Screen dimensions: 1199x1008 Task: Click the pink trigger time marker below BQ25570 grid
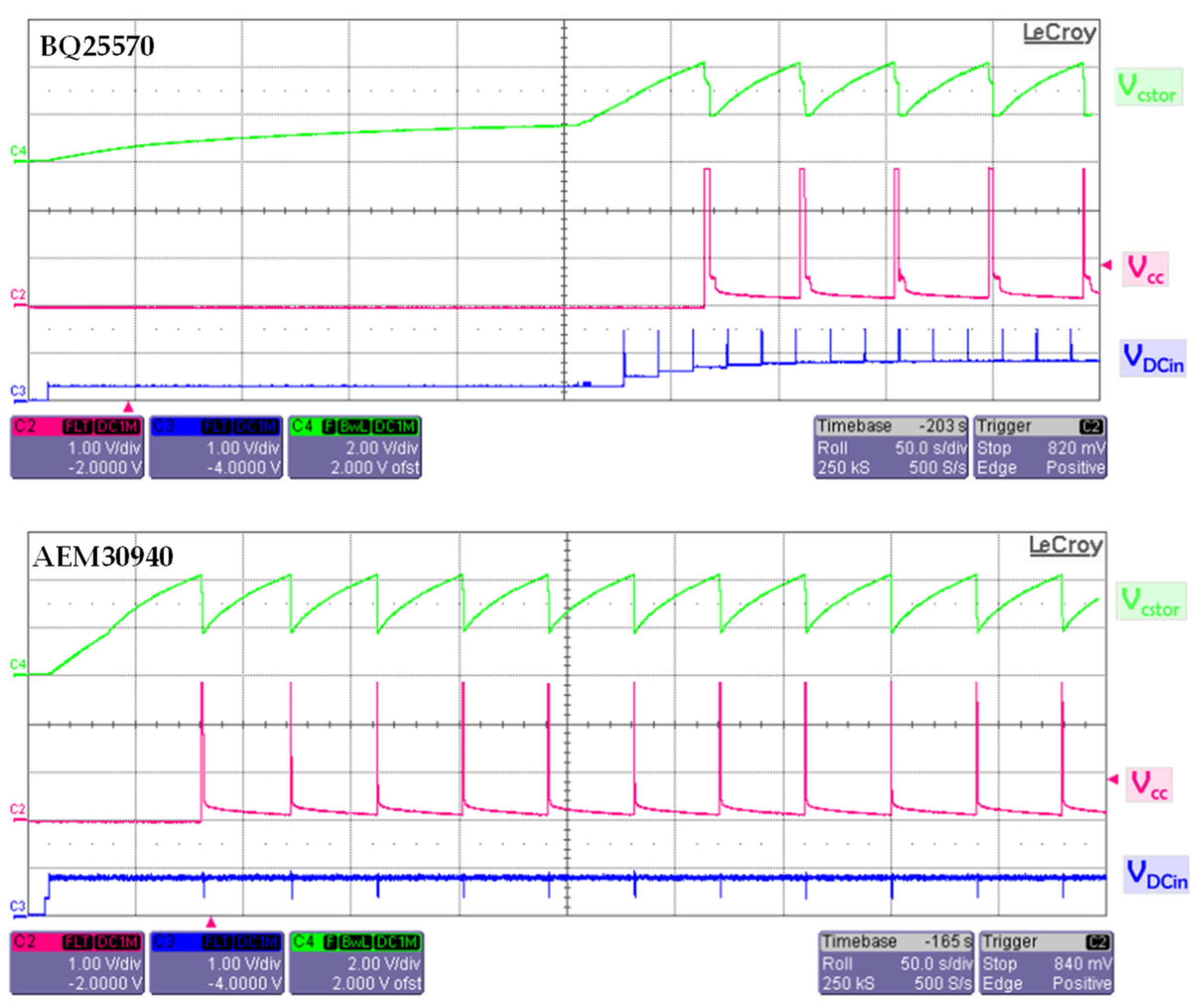pos(129,407)
